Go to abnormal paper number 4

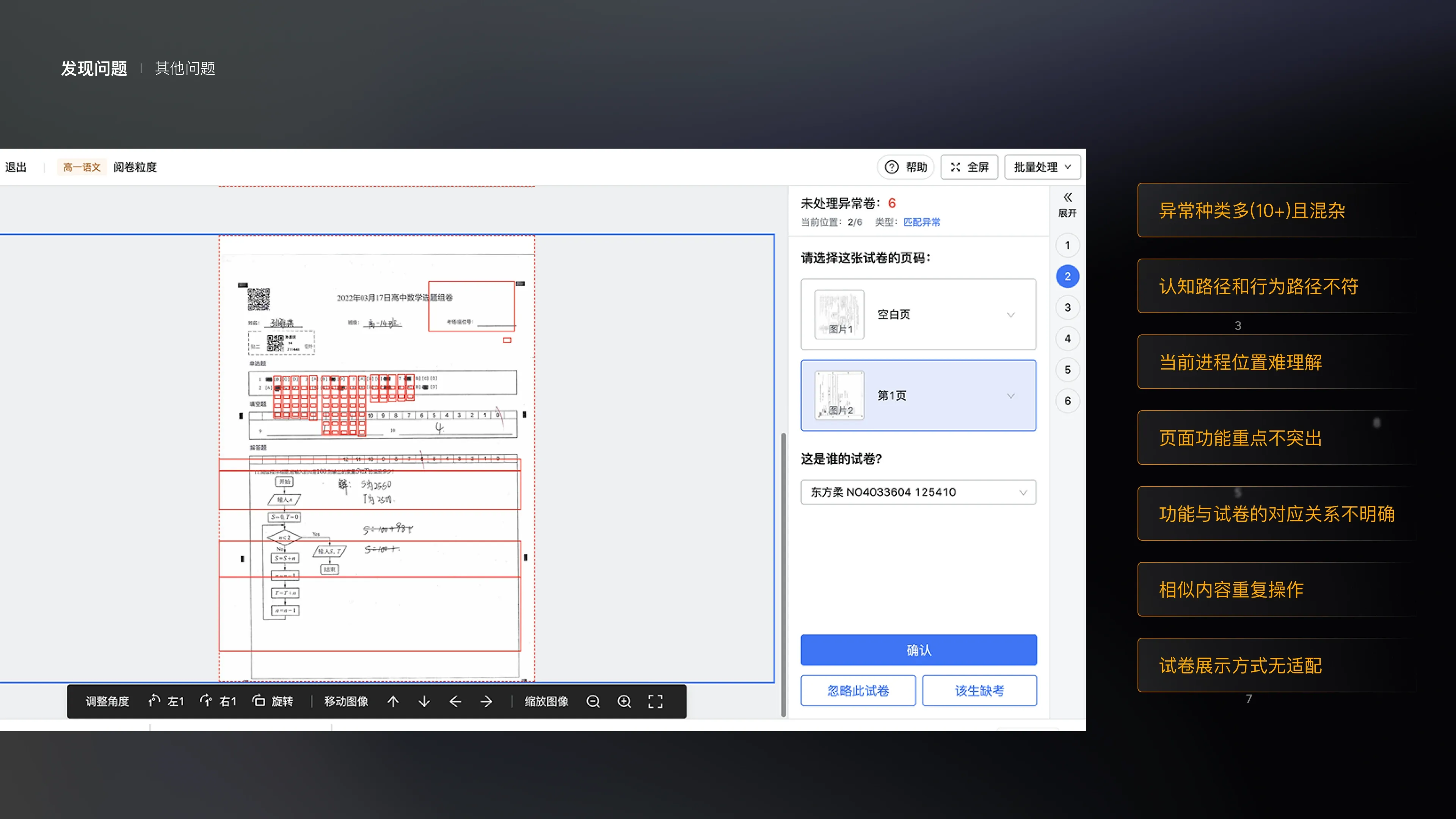(1067, 339)
